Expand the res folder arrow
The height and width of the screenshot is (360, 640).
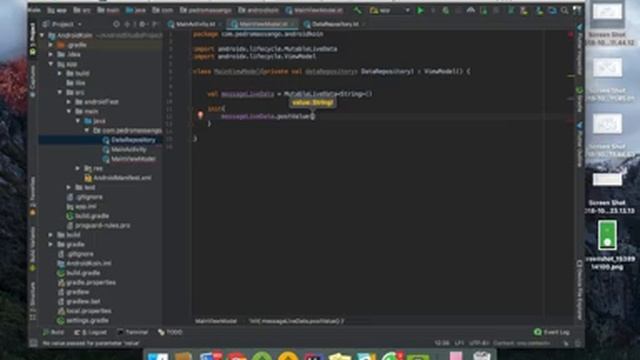tap(78, 168)
